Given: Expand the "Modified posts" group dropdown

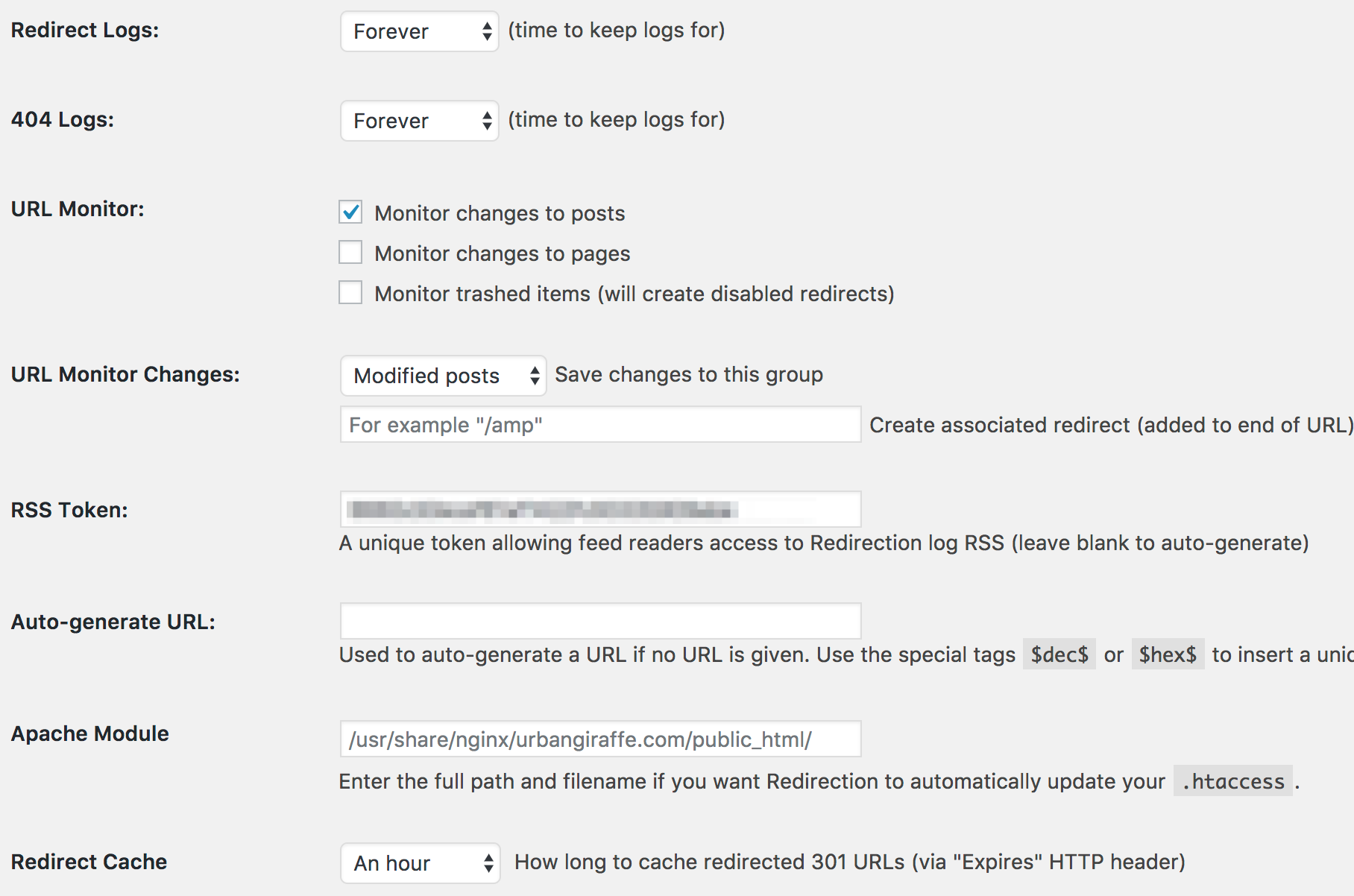Looking at the screenshot, I should (x=432, y=376).
